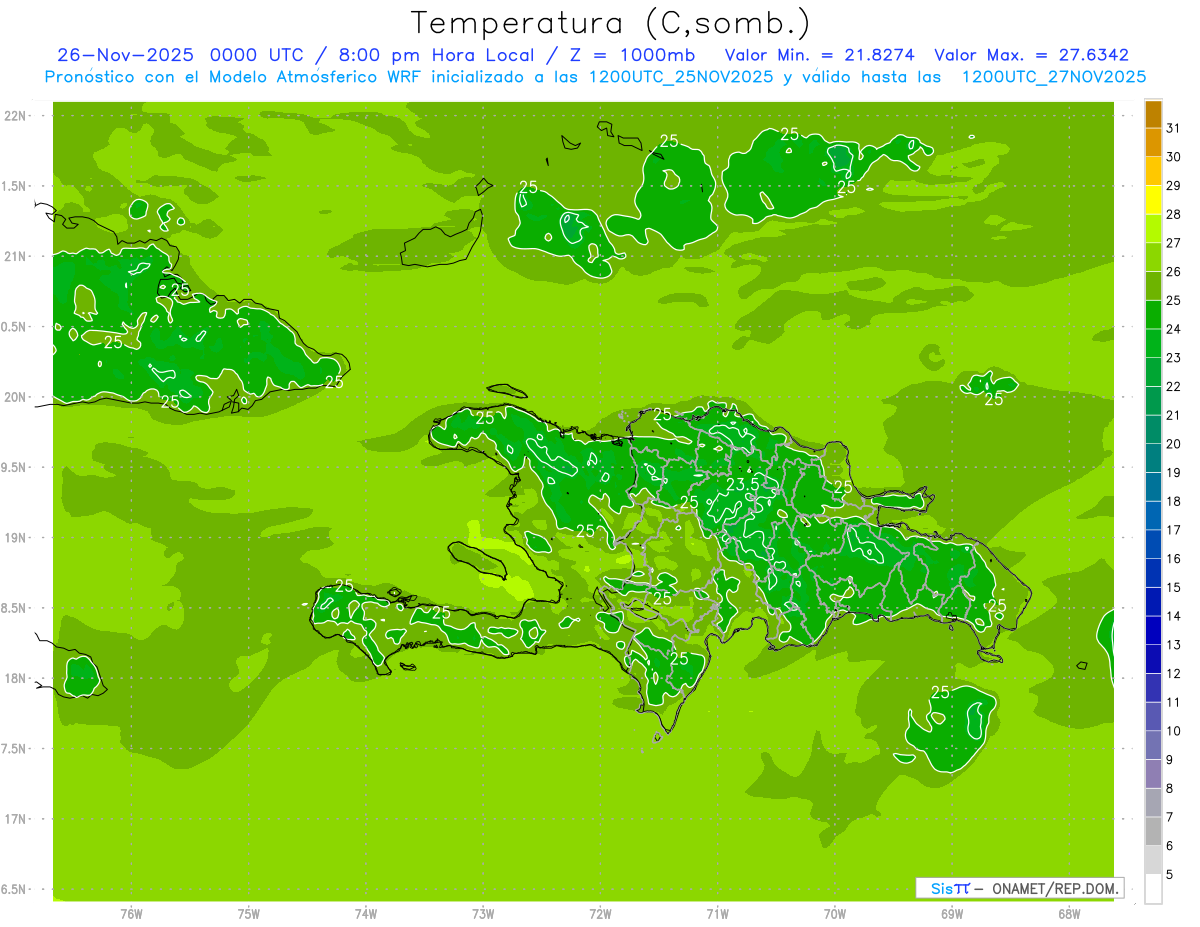
Task: Click the "28" value on the color scale
Action: [x=1174, y=214]
